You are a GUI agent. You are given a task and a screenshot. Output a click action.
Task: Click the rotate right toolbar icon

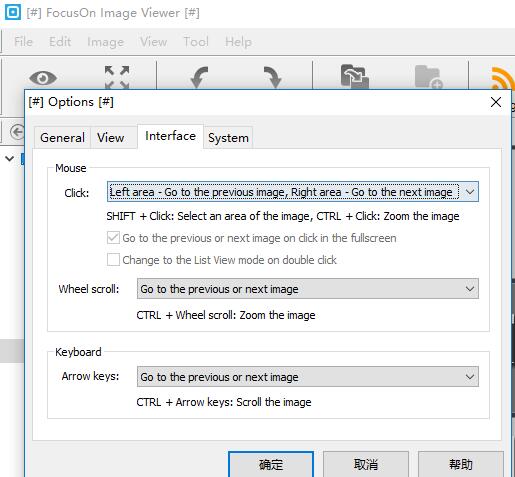(273, 77)
